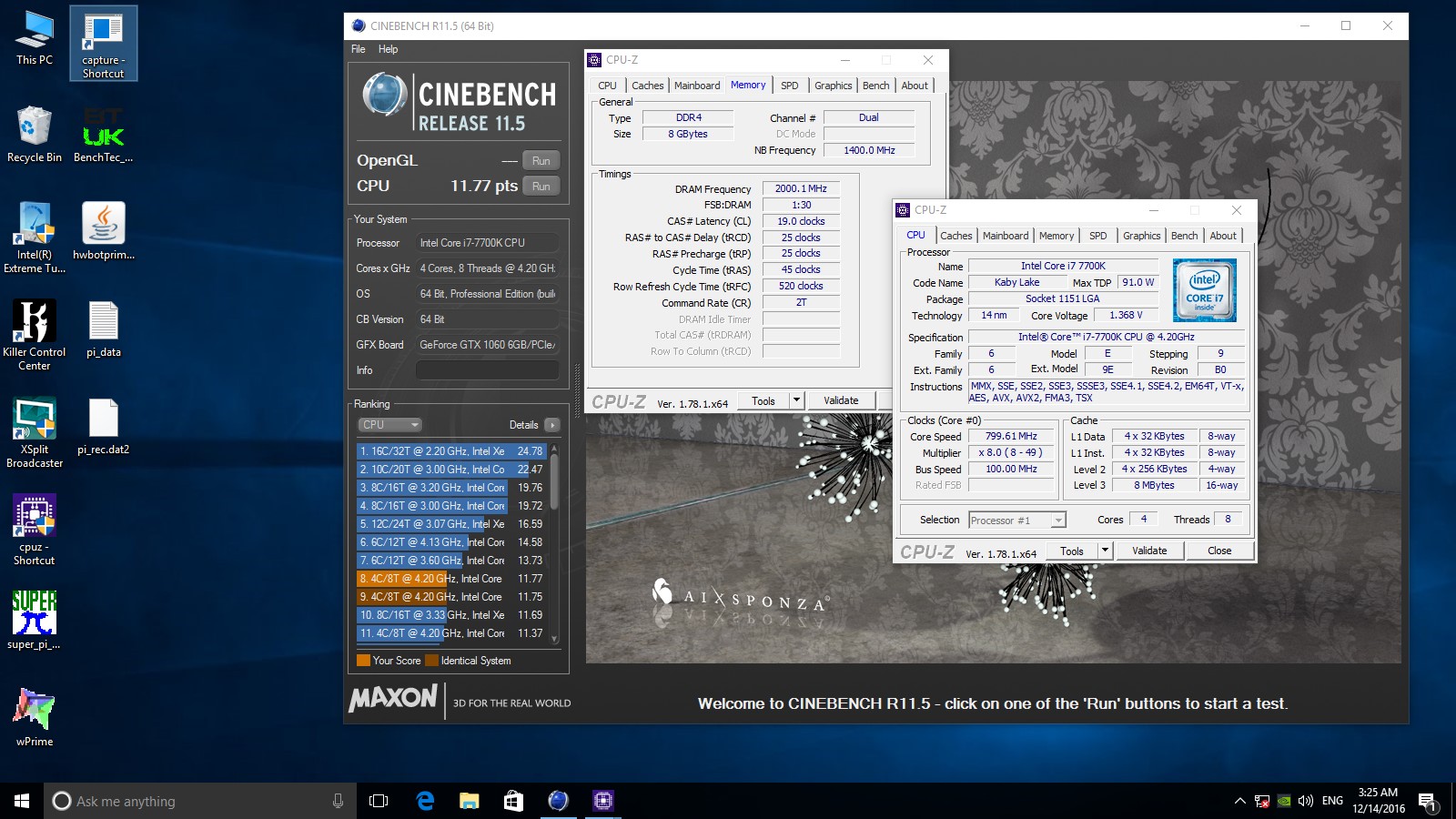Expand ranking Details arrow
Image resolution: width=1456 pixels, height=819 pixels.
[x=552, y=425]
